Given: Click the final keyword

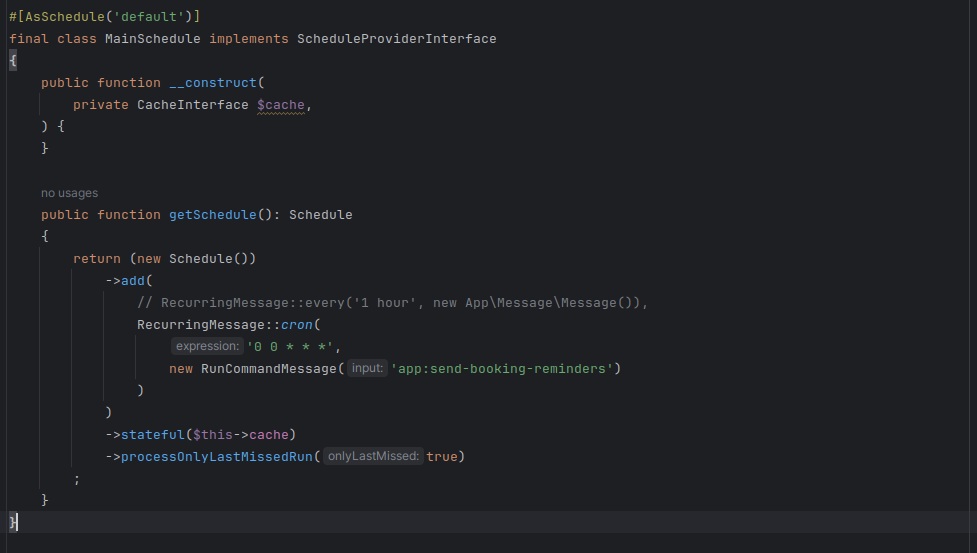Looking at the screenshot, I should coord(29,39).
